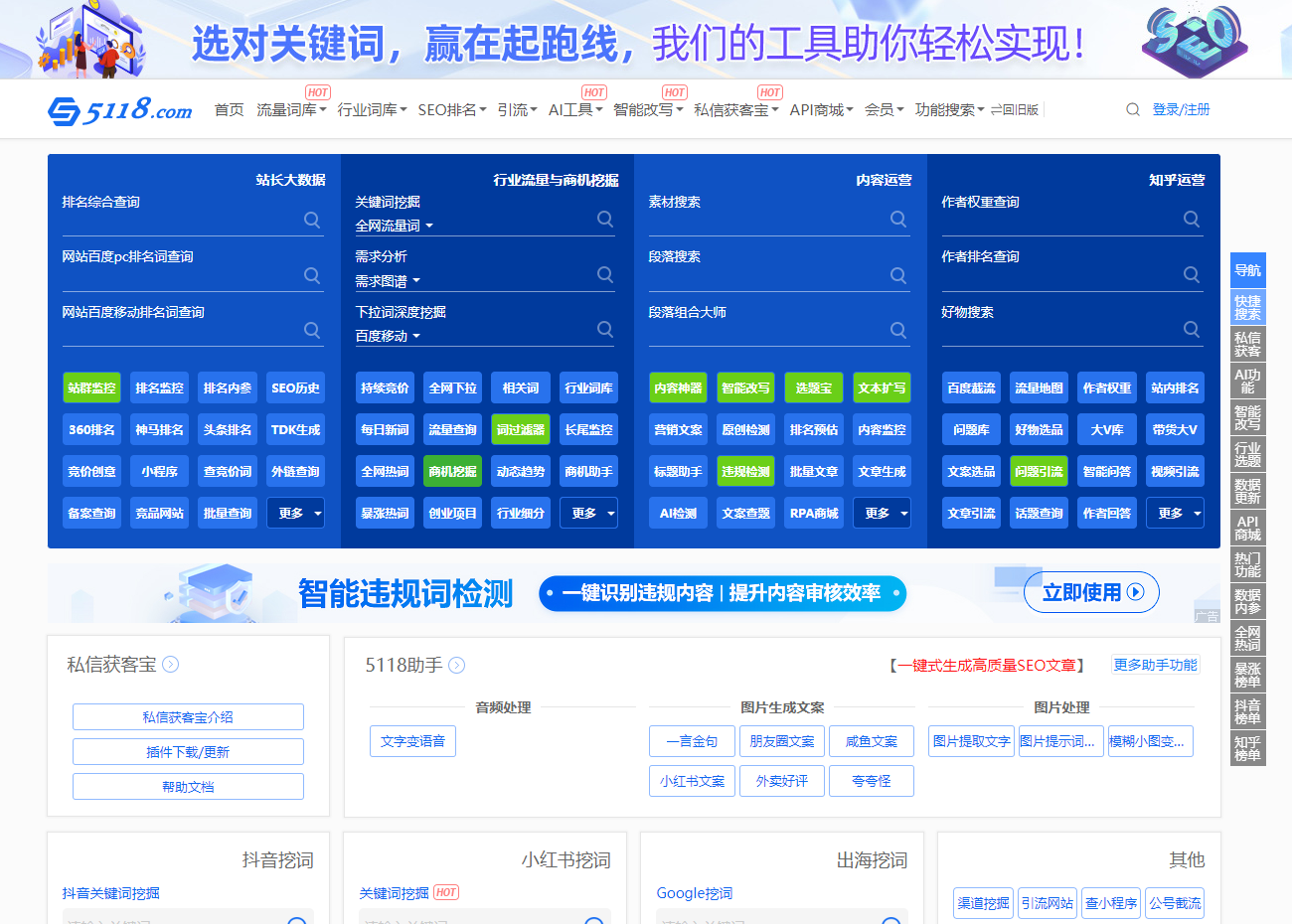Open the 帮助文档 link
The height and width of the screenshot is (924, 1292).
point(188,786)
